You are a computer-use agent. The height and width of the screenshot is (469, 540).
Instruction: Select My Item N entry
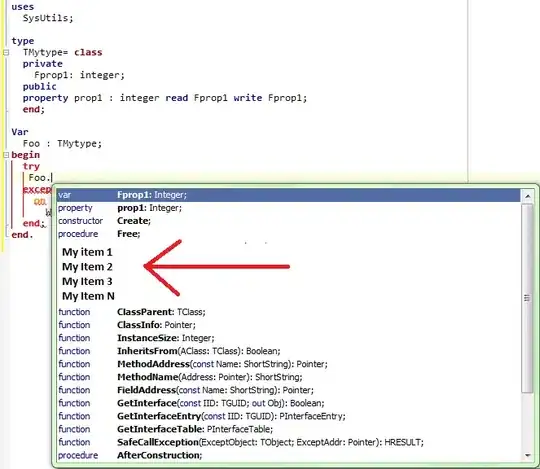pyautogui.click(x=88, y=296)
